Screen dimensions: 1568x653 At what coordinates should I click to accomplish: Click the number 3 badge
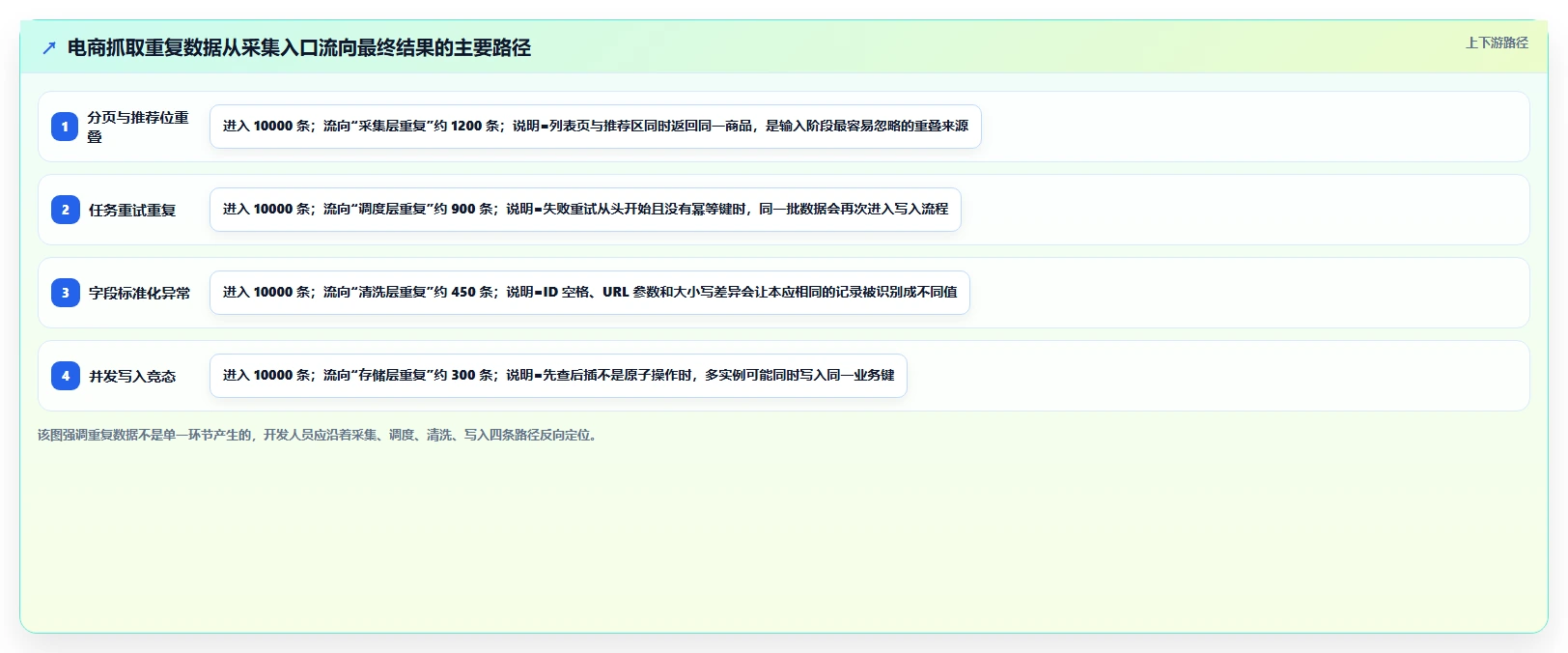65,293
